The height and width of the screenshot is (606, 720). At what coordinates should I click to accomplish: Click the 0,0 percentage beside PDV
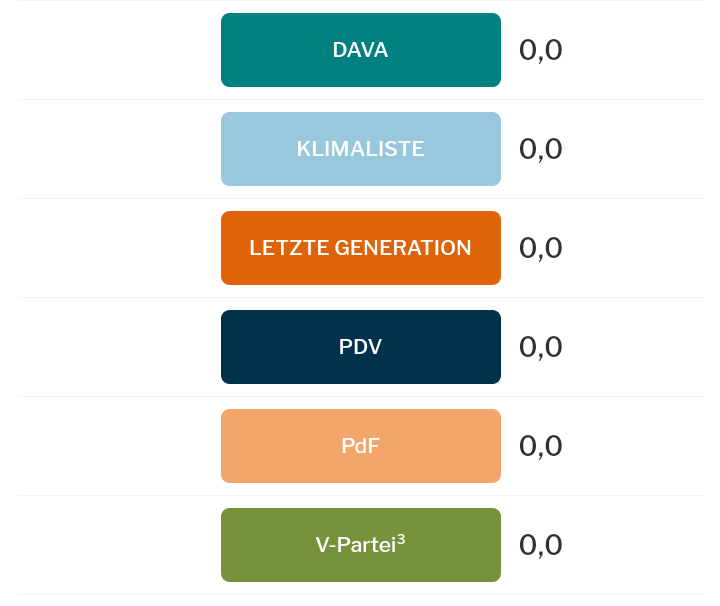[x=540, y=347]
